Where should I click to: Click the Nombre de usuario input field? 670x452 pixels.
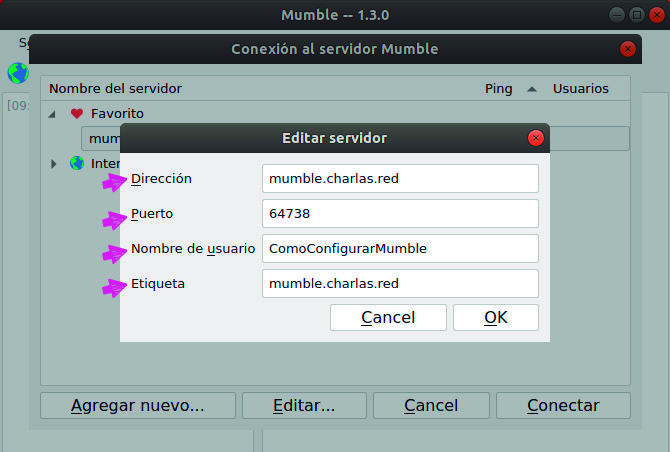pyautogui.click(x=400, y=249)
